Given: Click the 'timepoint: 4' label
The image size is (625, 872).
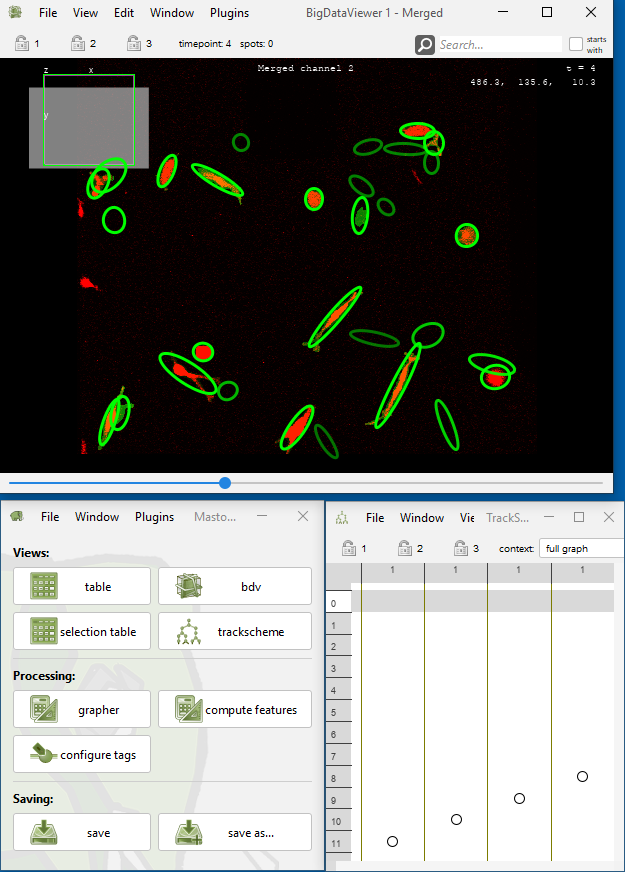Looking at the screenshot, I should click(x=205, y=43).
